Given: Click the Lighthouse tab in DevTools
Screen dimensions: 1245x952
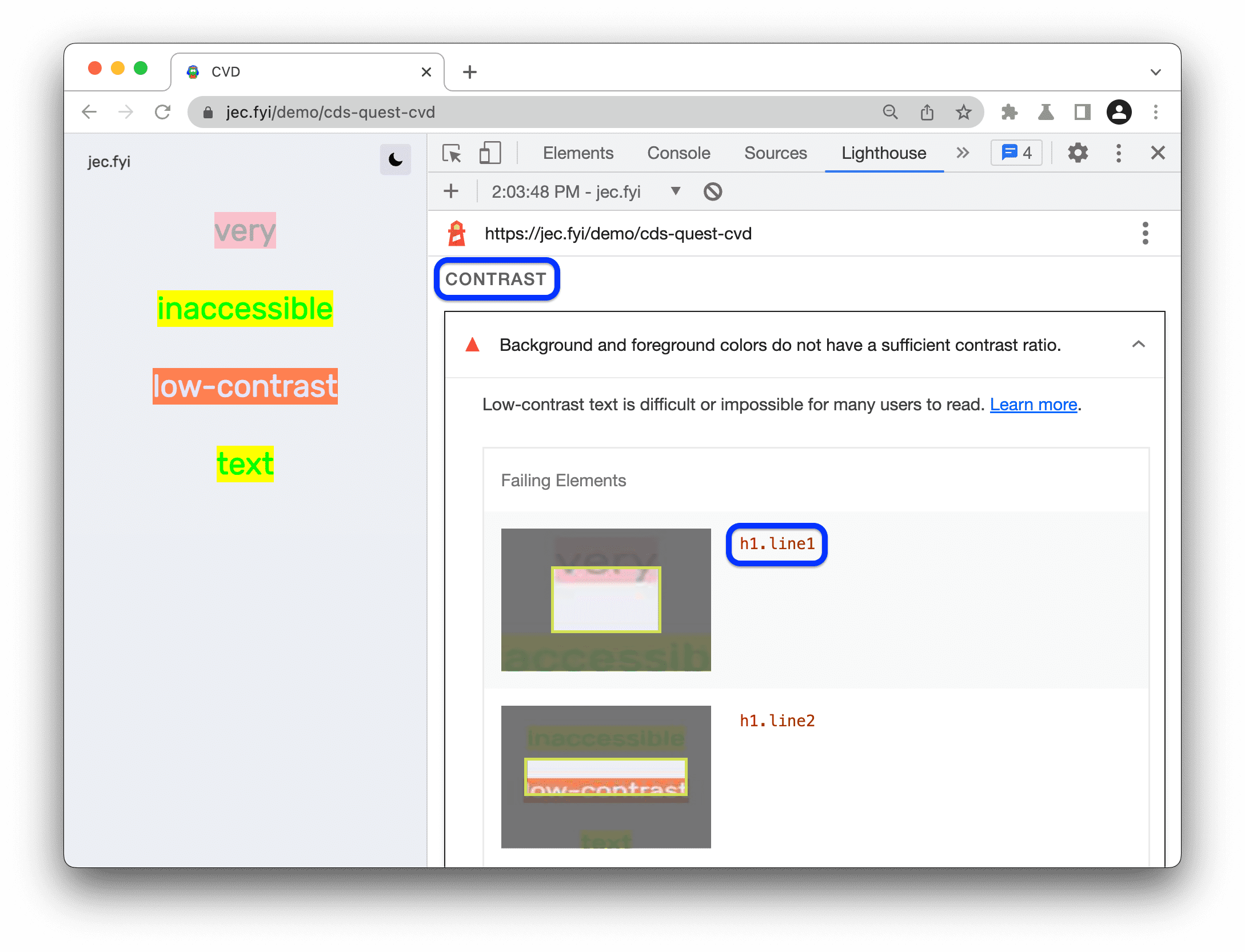Looking at the screenshot, I should [x=885, y=153].
